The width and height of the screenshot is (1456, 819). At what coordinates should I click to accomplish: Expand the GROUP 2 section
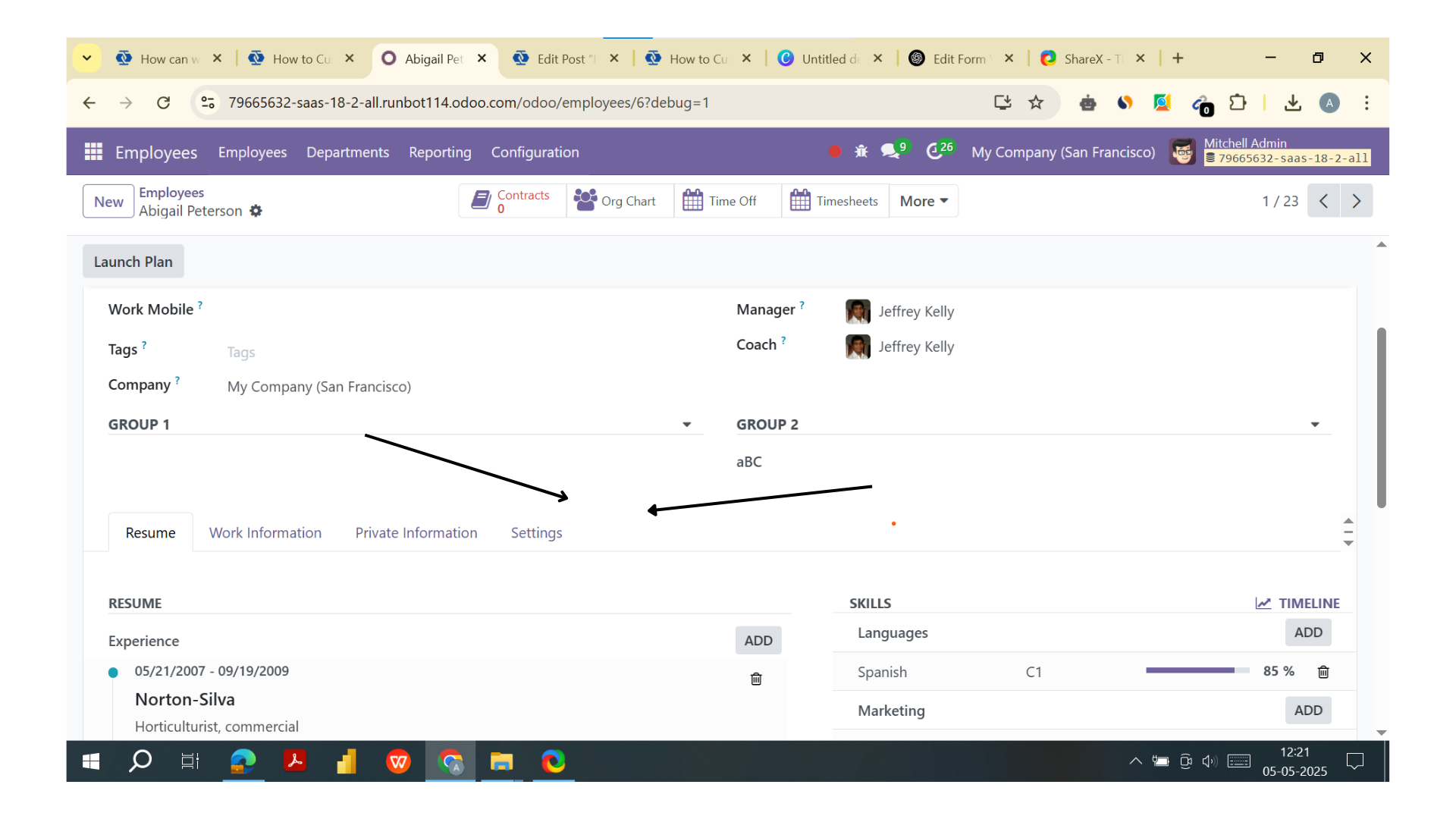[x=1316, y=424]
